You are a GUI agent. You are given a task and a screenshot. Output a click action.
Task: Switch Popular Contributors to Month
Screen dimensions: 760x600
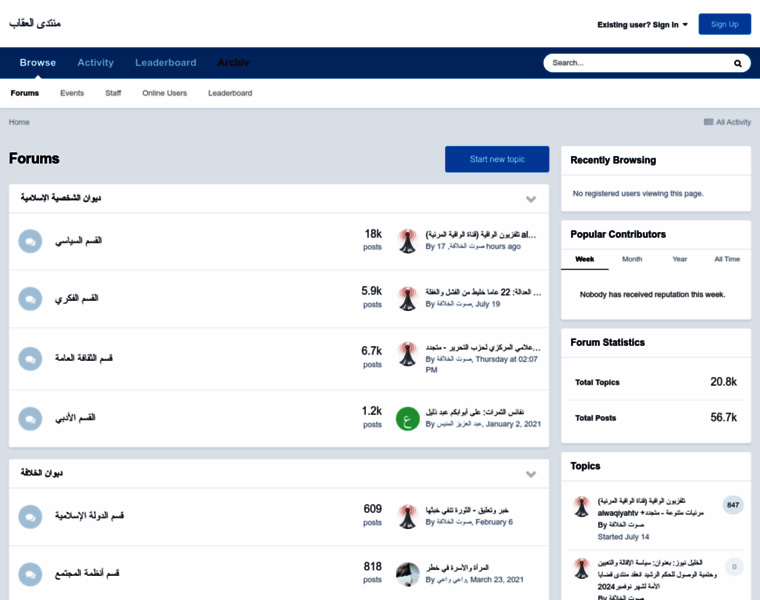pos(632,259)
